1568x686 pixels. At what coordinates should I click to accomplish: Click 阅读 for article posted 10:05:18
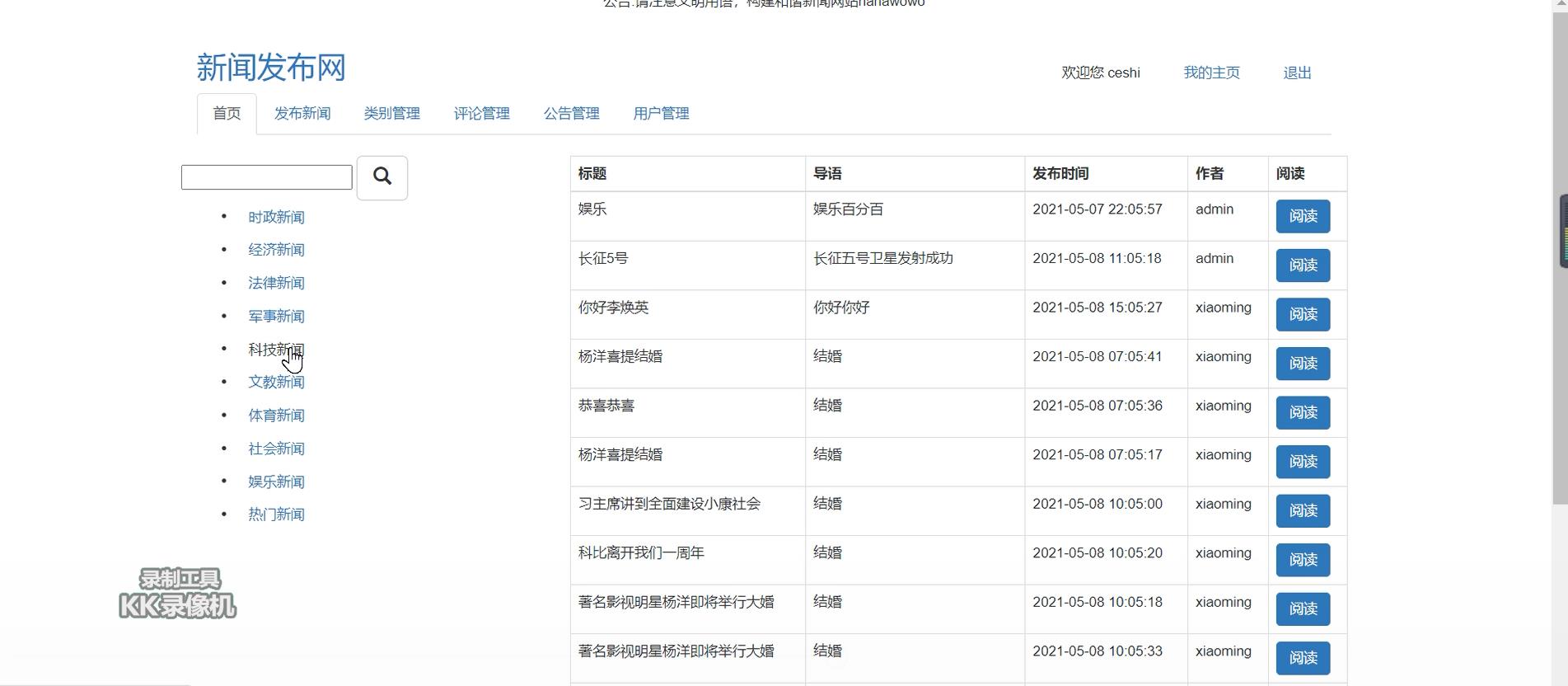1303,608
